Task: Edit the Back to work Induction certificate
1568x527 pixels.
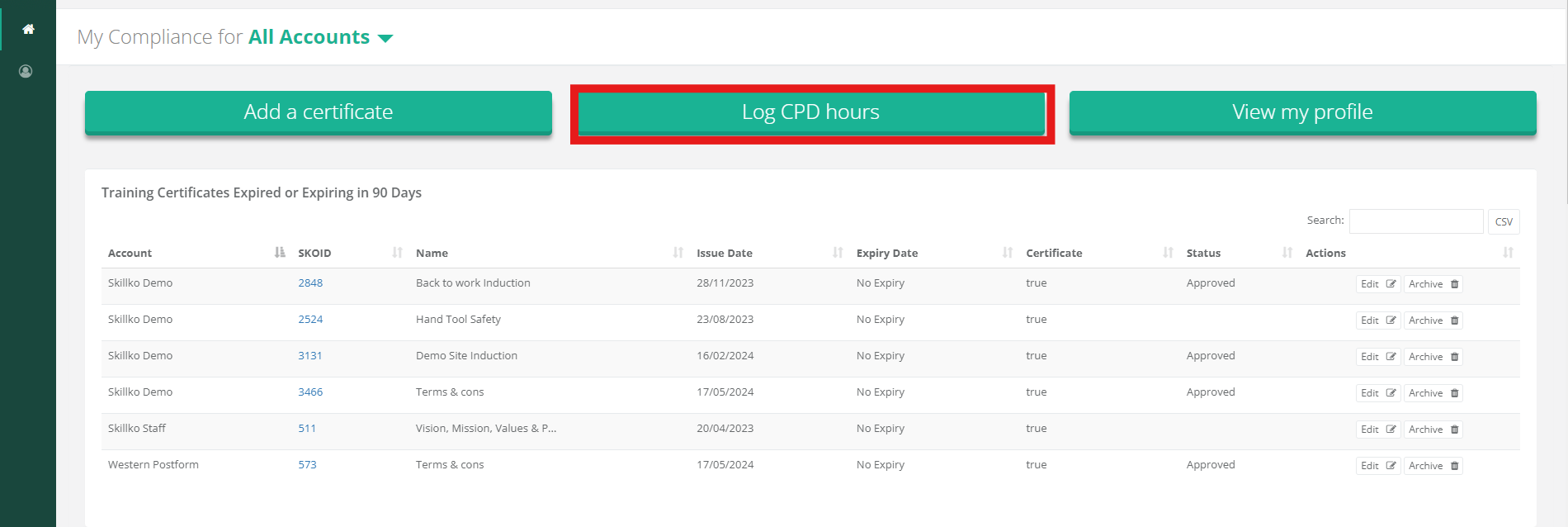Action: [1378, 284]
